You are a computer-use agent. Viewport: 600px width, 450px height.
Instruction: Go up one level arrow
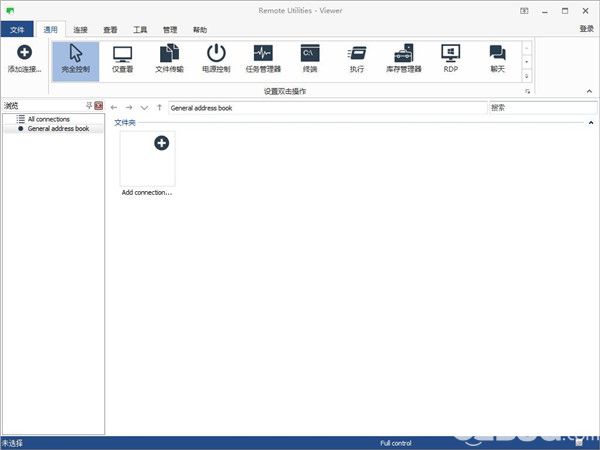[x=160, y=108]
